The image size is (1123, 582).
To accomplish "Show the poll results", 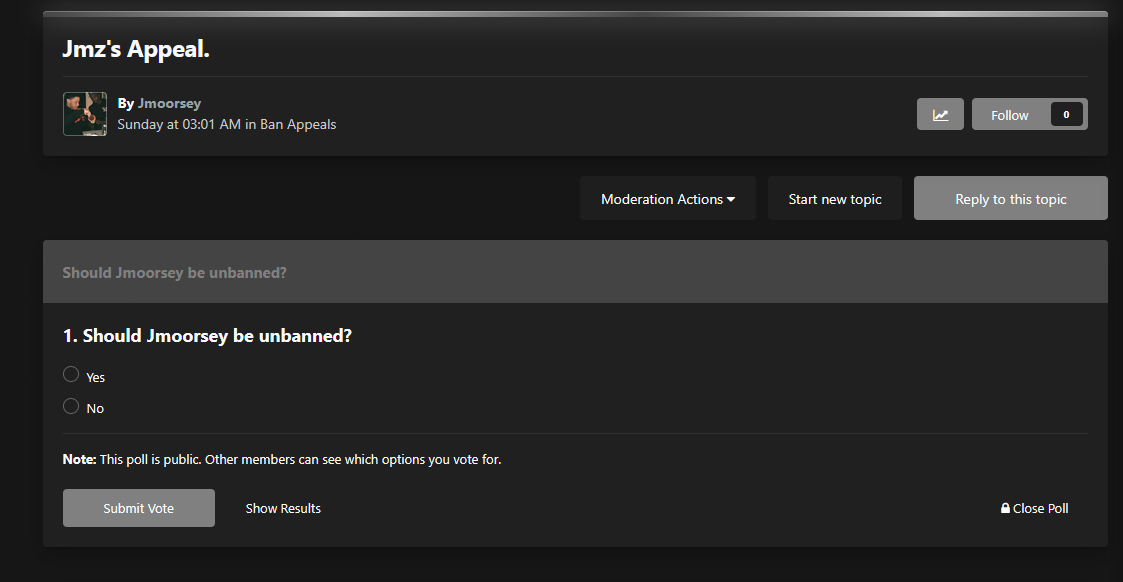I will coord(283,508).
